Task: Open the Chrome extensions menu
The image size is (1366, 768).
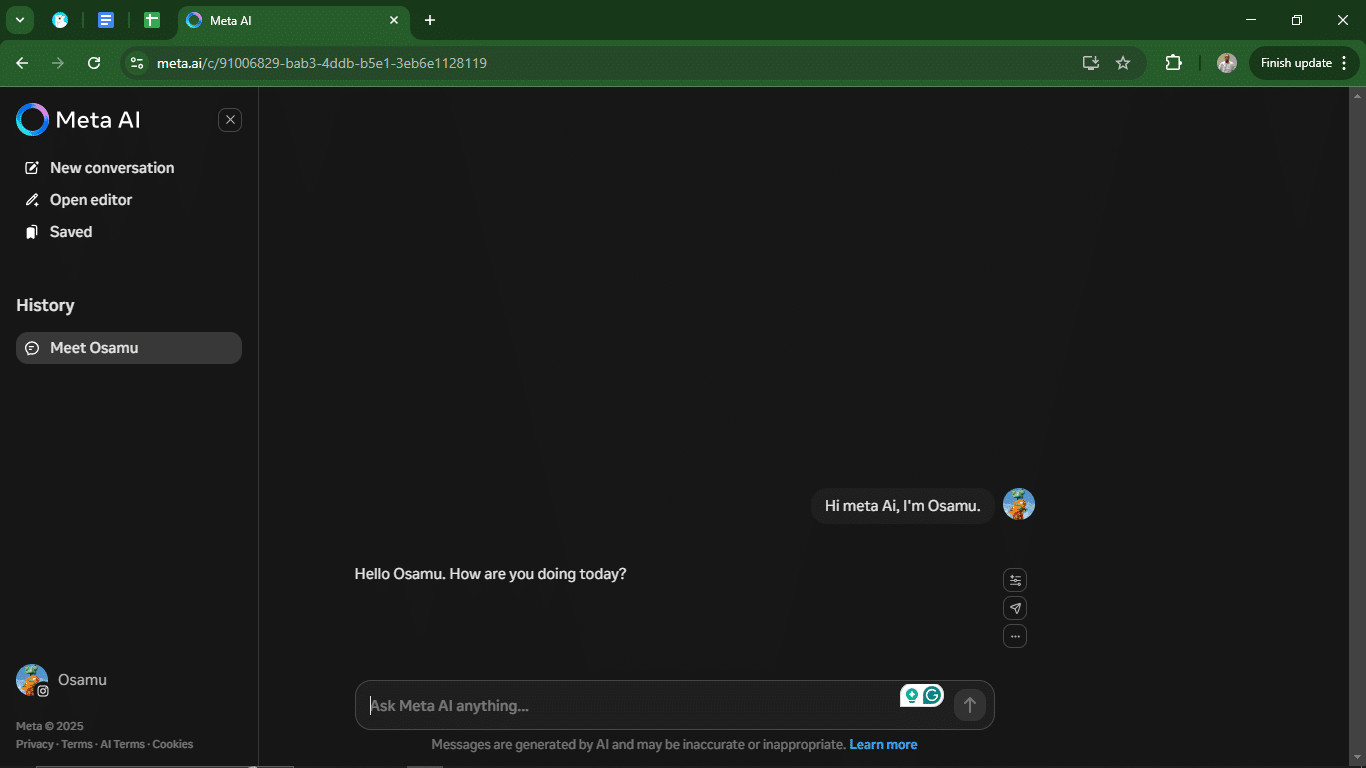Action: [1173, 63]
